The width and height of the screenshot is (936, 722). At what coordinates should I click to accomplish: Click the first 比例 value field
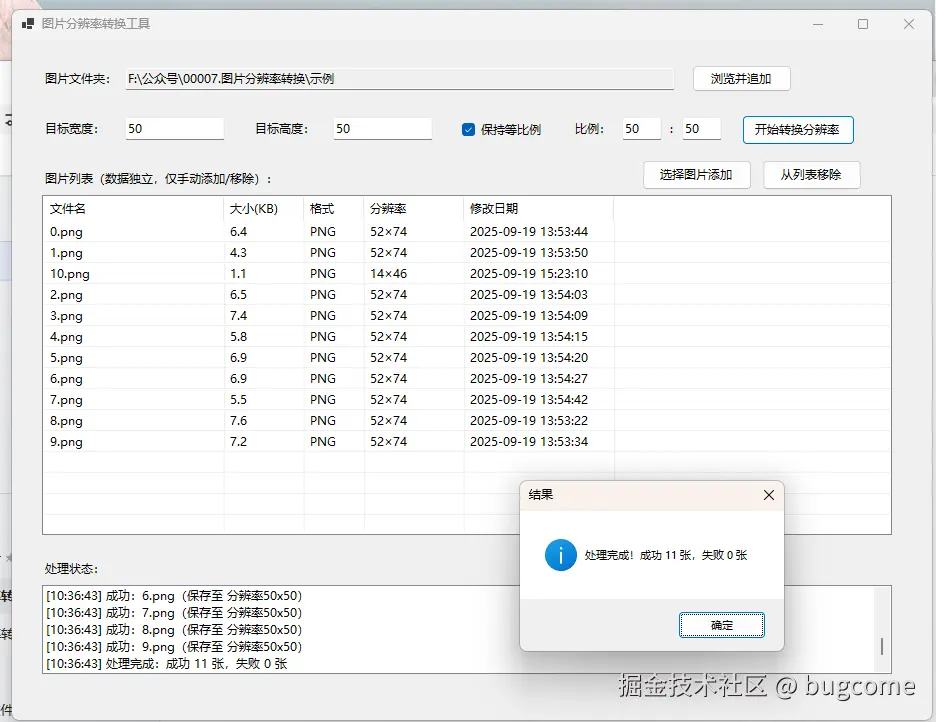point(642,129)
